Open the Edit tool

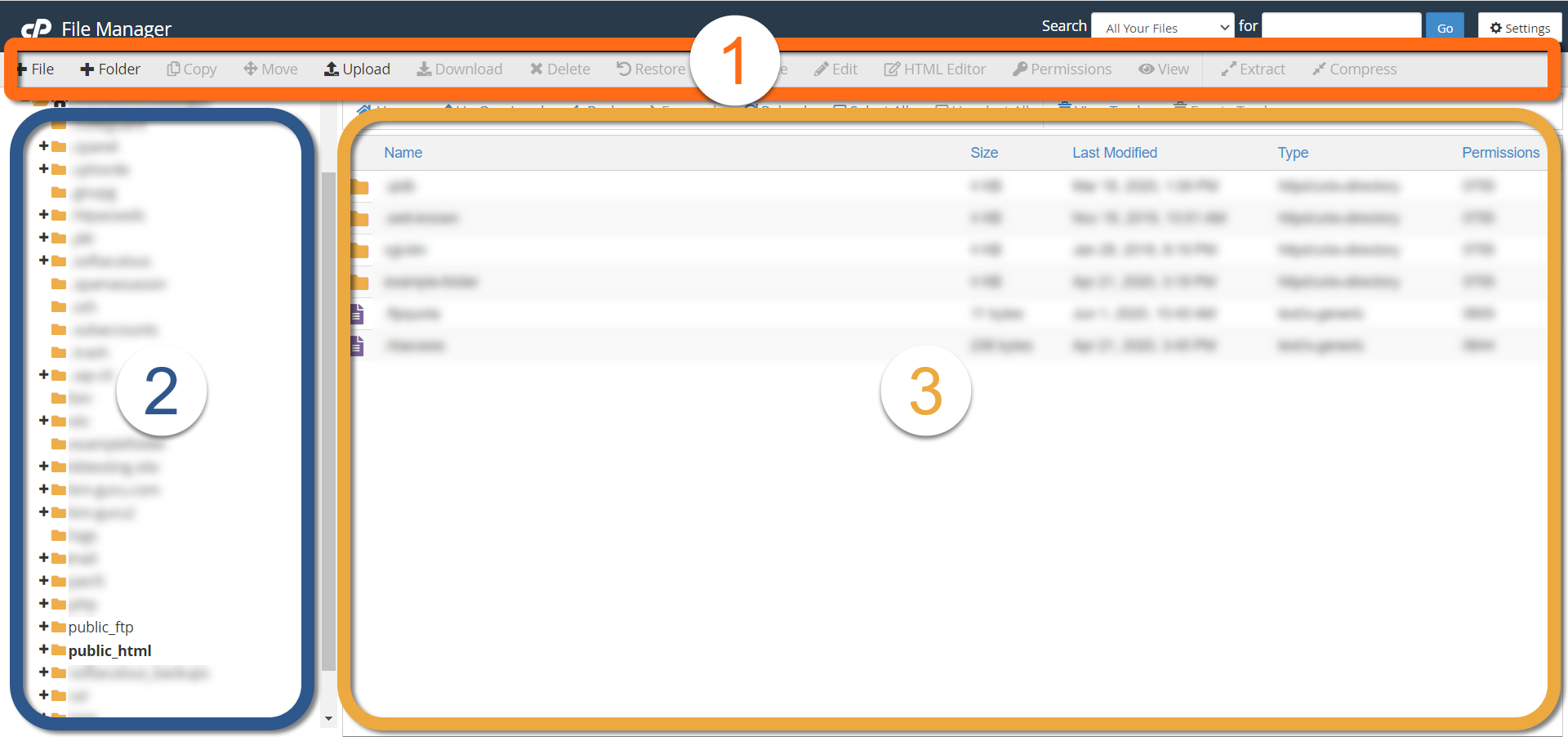(835, 69)
